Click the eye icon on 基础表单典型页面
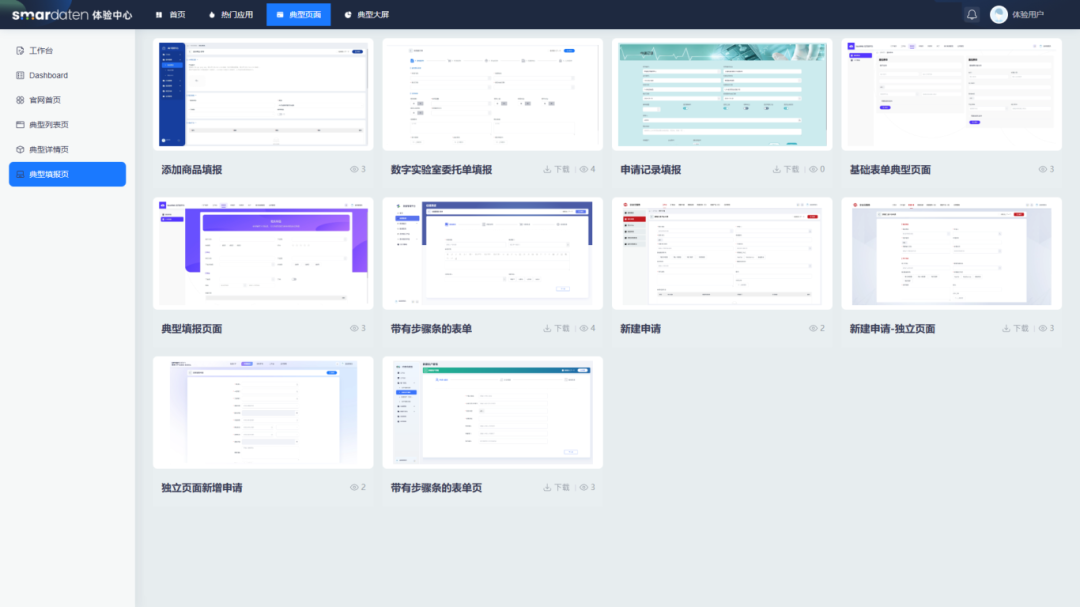This screenshot has height=607, width=1080. pos(1042,169)
